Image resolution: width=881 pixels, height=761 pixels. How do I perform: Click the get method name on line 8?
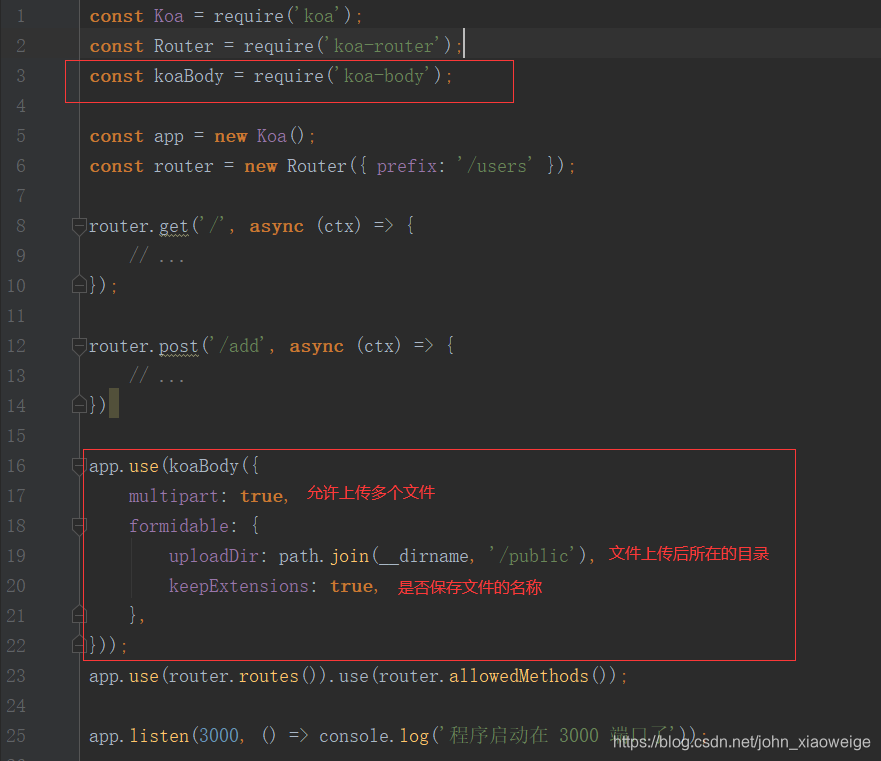tap(174, 226)
